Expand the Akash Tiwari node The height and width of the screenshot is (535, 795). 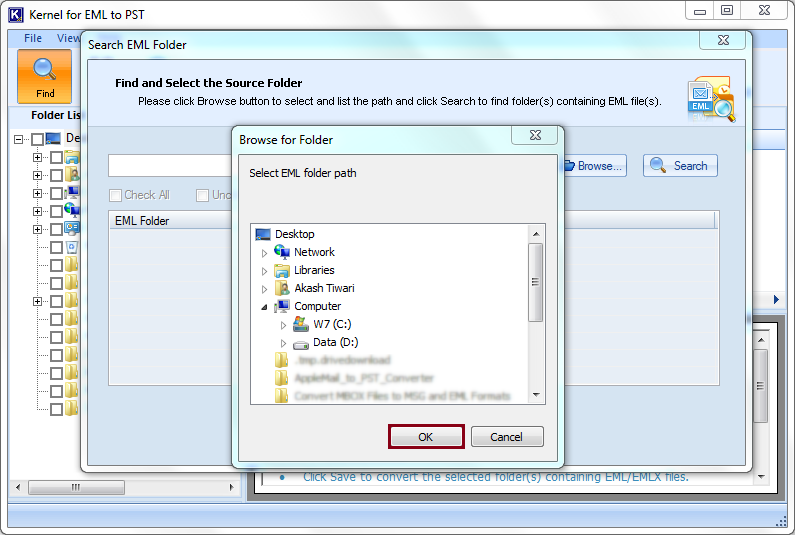point(264,289)
